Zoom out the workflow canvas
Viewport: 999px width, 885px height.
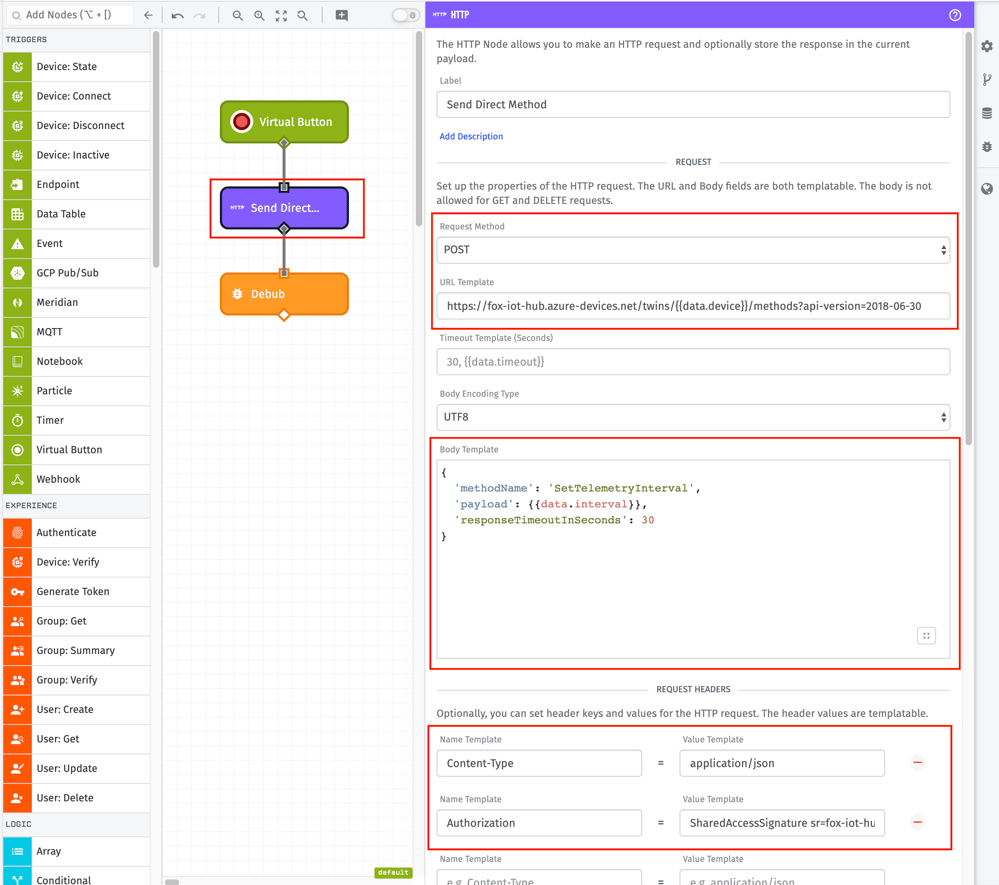237,16
